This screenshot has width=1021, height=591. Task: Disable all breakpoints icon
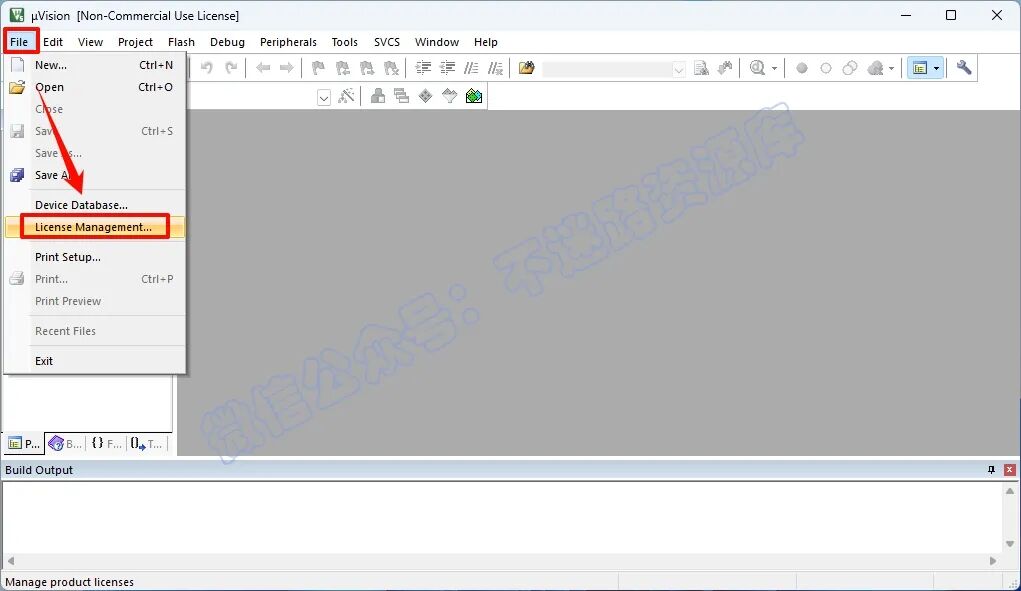pyautogui.click(x=850, y=68)
